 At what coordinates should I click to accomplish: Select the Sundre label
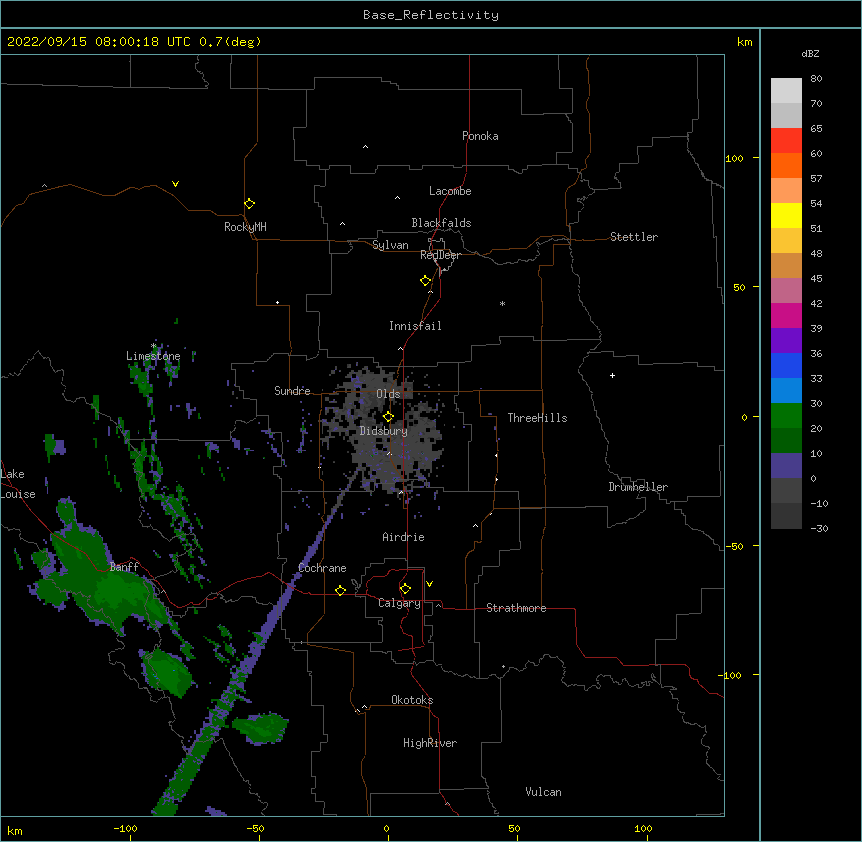(x=292, y=391)
